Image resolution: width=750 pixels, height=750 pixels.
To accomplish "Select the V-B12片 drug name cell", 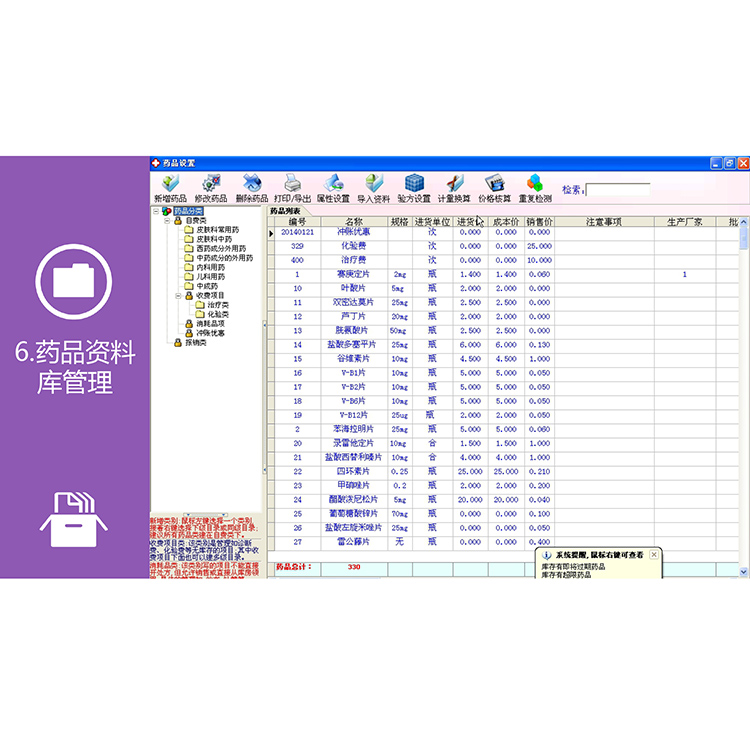I will click(354, 415).
